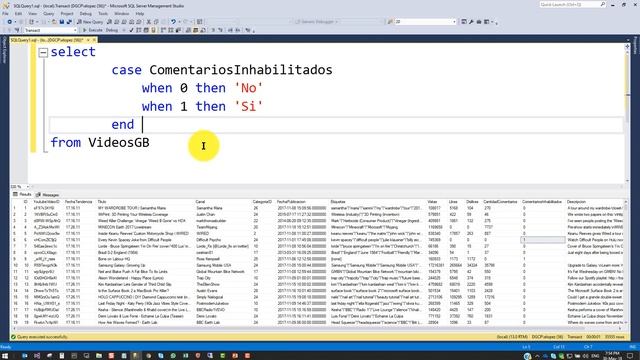Click the Navigate Backward icon
Screen dimensions: 640x360
[x=10, y=22]
